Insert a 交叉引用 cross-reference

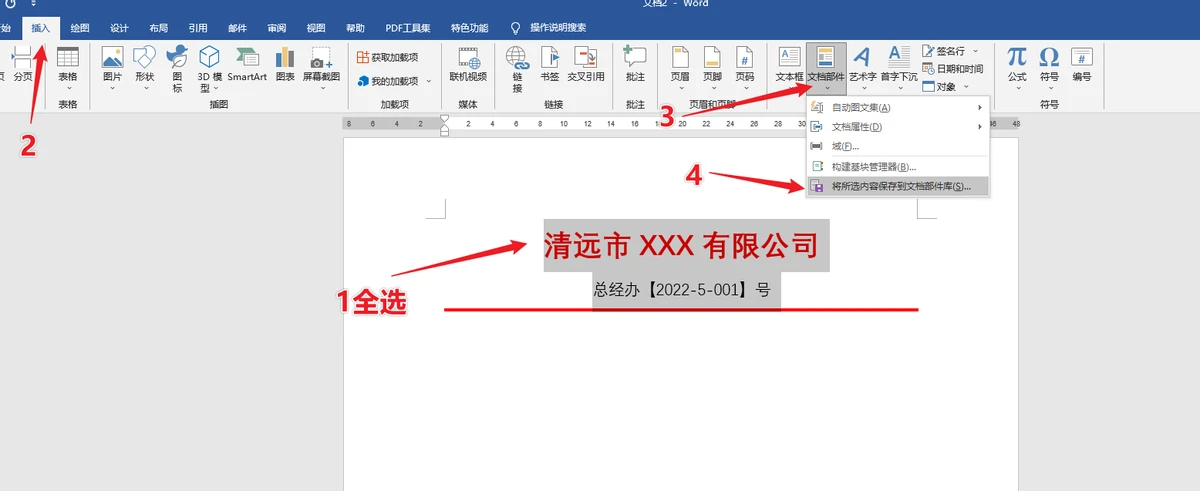click(586, 65)
